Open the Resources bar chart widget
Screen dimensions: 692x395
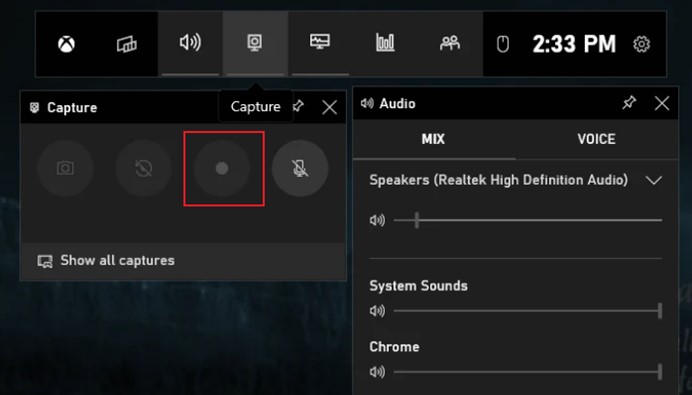pos(385,43)
